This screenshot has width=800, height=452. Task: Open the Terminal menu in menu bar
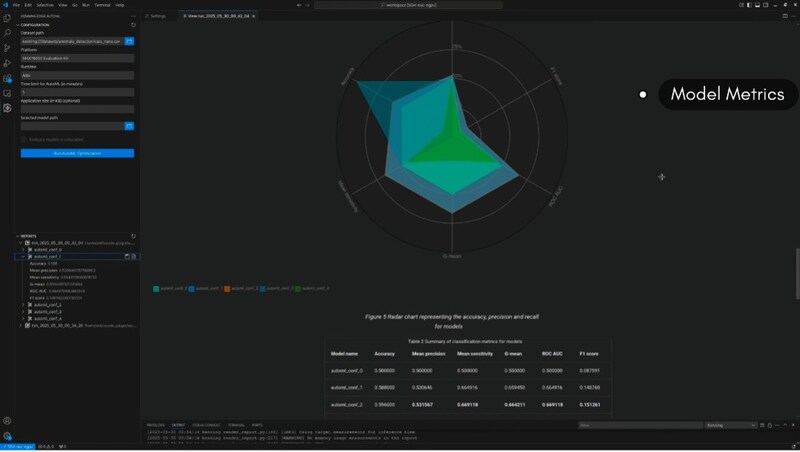pos(102,5)
